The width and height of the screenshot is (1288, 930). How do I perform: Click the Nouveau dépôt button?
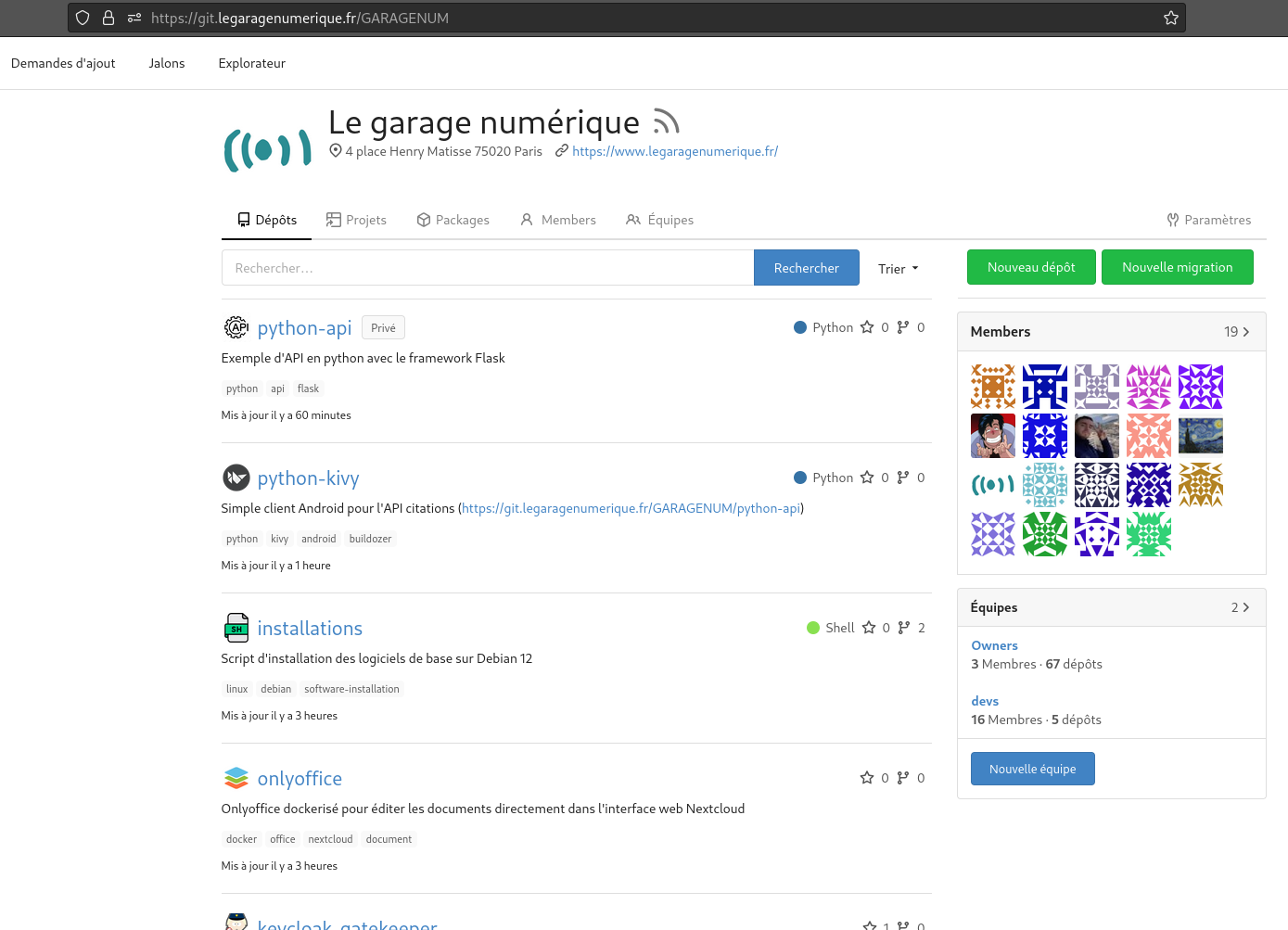1030,267
